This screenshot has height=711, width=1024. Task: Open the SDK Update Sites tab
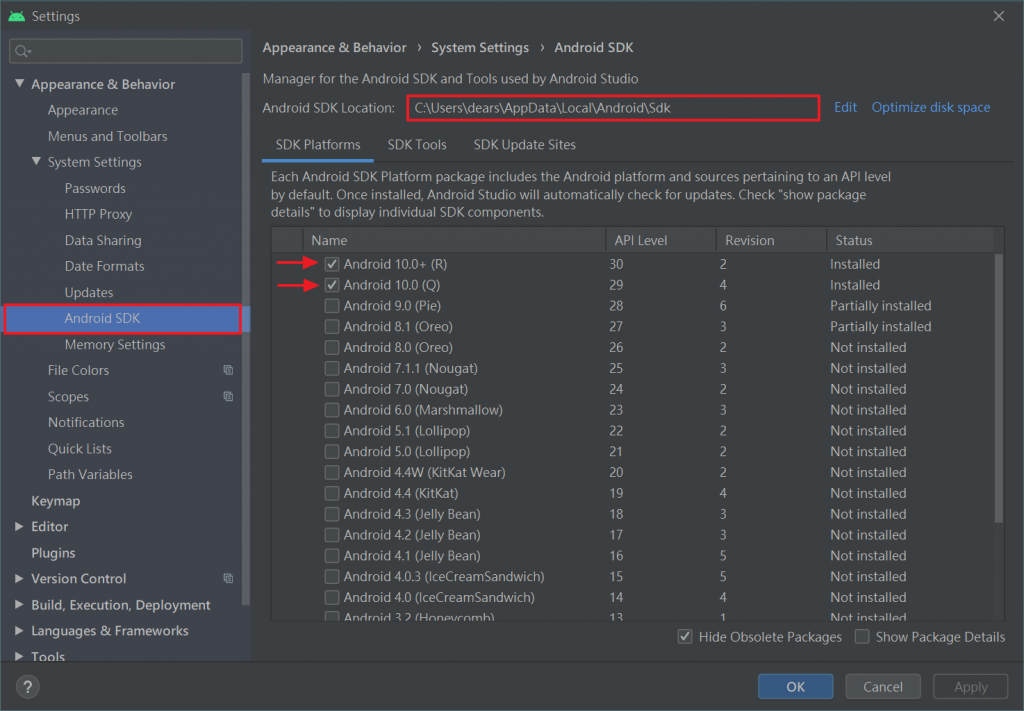coord(524,145)
